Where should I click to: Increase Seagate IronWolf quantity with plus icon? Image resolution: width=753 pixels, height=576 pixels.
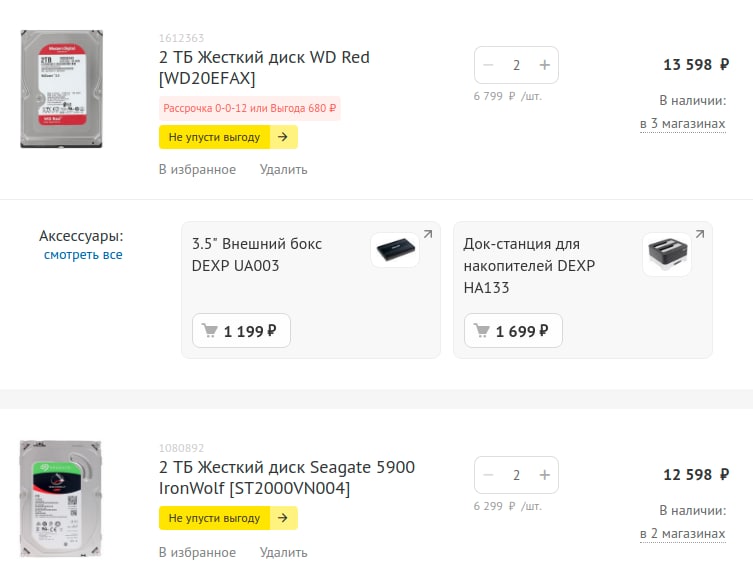545,475
